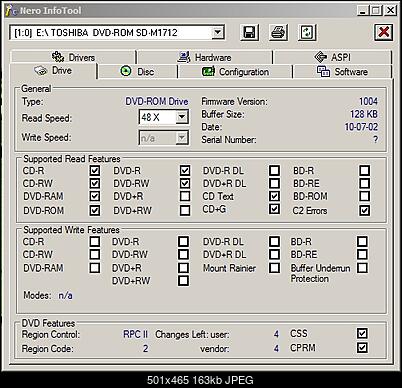Toggle the CSS checkbox

362,333
